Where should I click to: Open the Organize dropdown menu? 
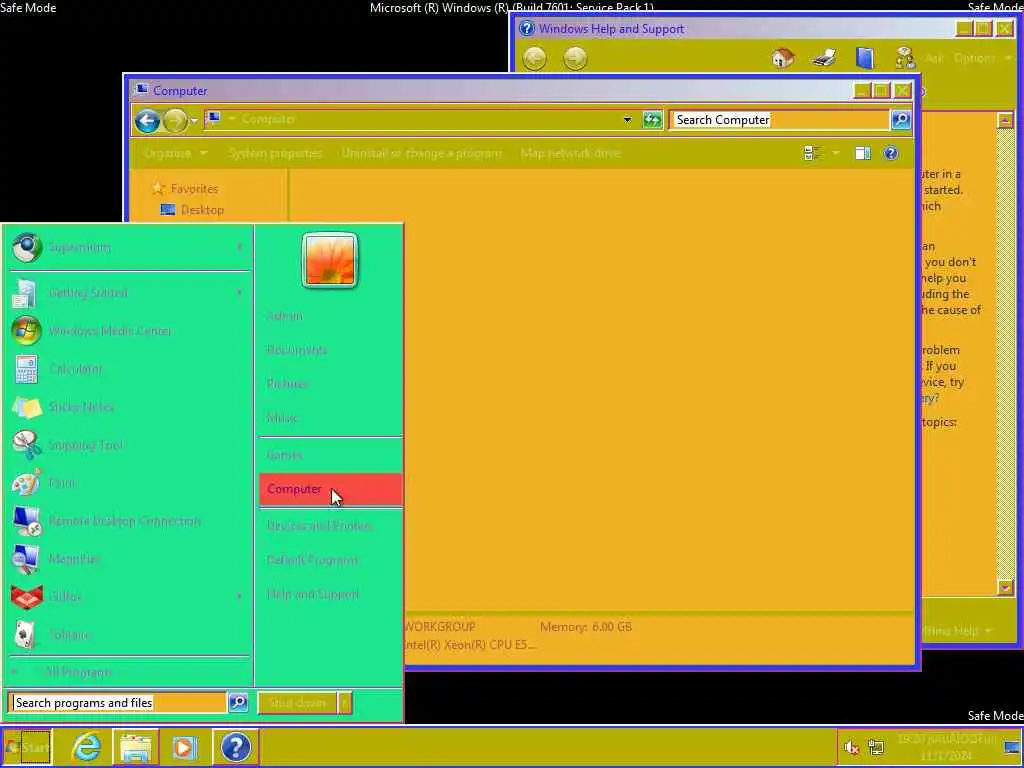click(175, 153)
